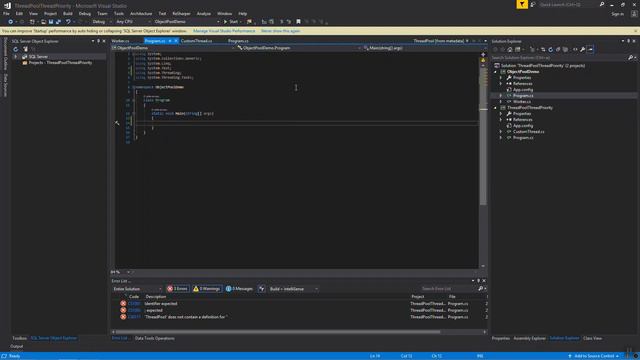Click Sign in at top right
Viewport: 640px width, 360px height.
point(617,14)
